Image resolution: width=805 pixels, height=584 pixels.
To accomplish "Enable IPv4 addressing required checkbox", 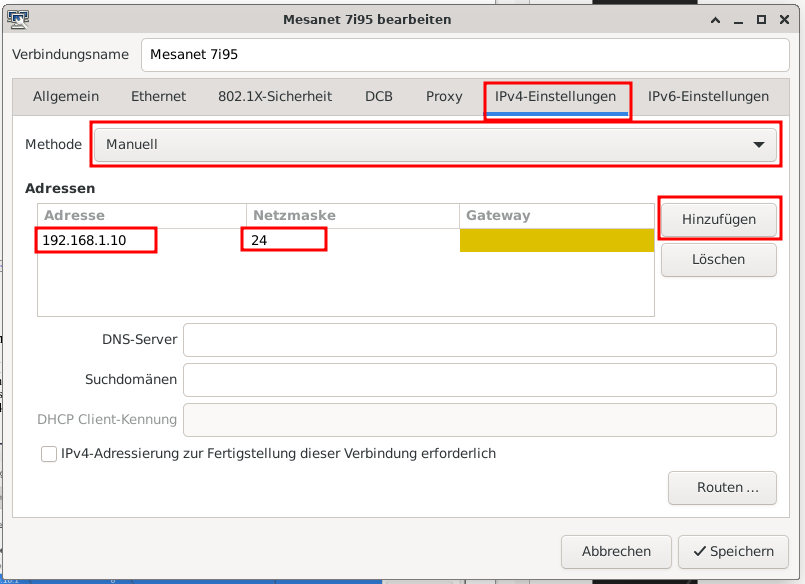I will click(49, 454).
